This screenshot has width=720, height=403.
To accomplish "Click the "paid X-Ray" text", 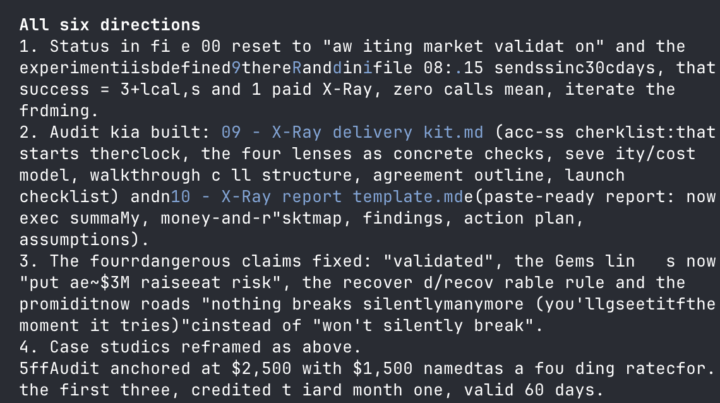I will pyautogui.click(x=322, y=89).
